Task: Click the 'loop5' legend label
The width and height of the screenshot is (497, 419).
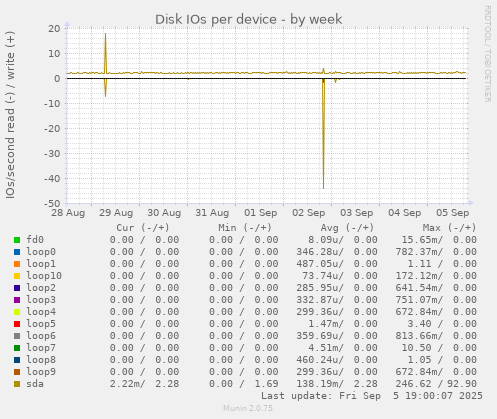Action: point(41,324)
